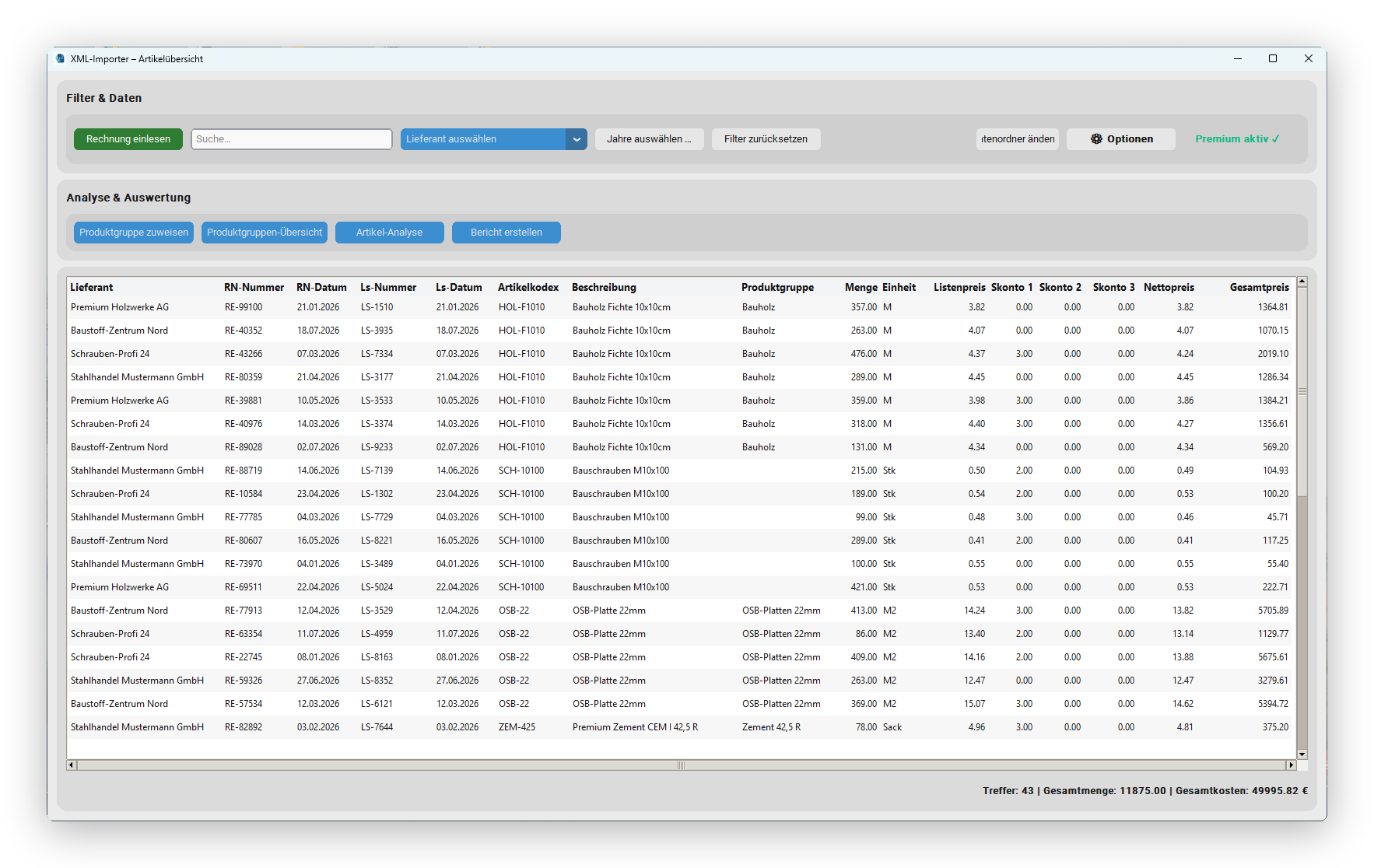The height and width of the screenshot is (868, 1374).
Task: Sort by the Beschreibung column header
Action: tap(604, 287)
